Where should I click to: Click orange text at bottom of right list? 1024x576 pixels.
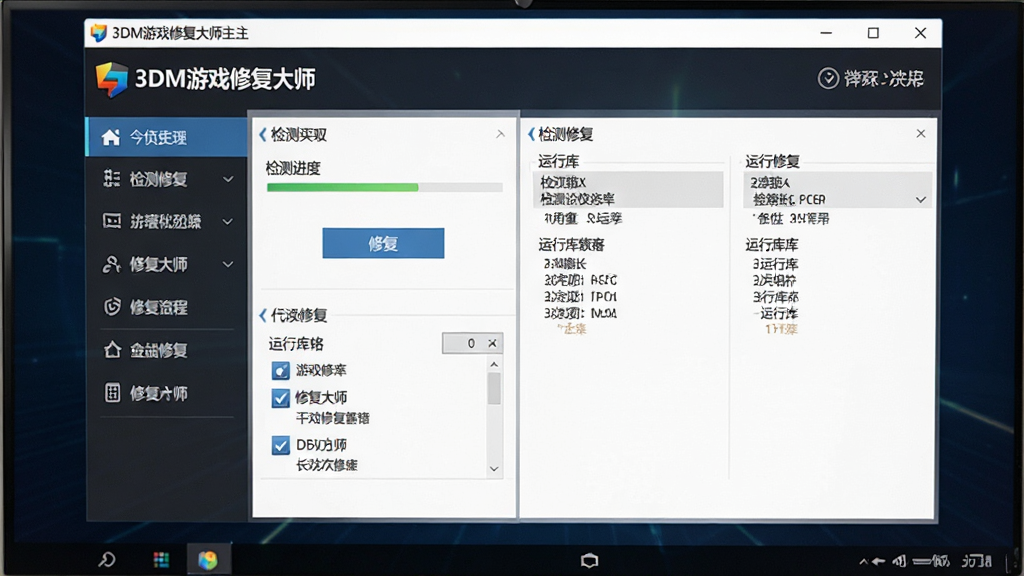pos(781,329)
